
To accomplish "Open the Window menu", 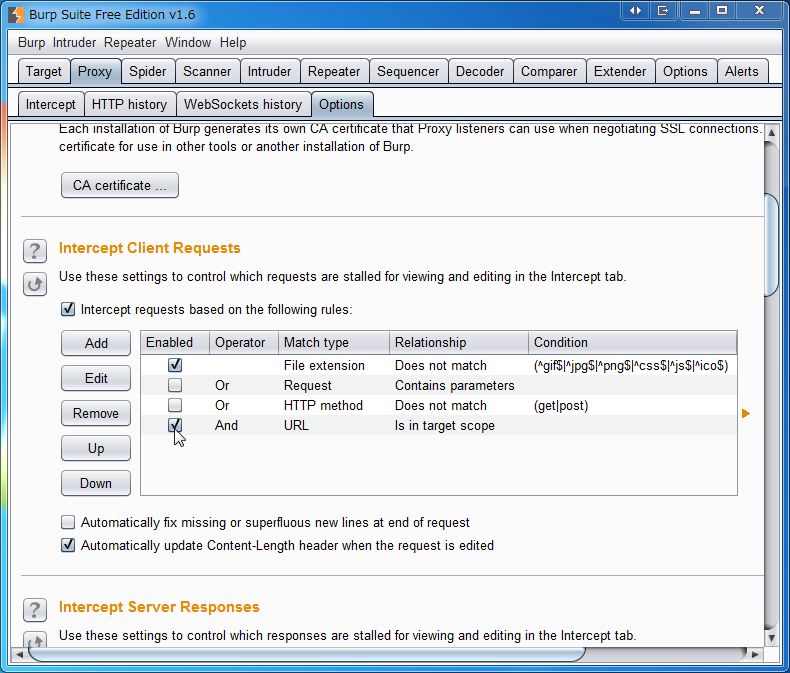I will [x=188, y=42].
